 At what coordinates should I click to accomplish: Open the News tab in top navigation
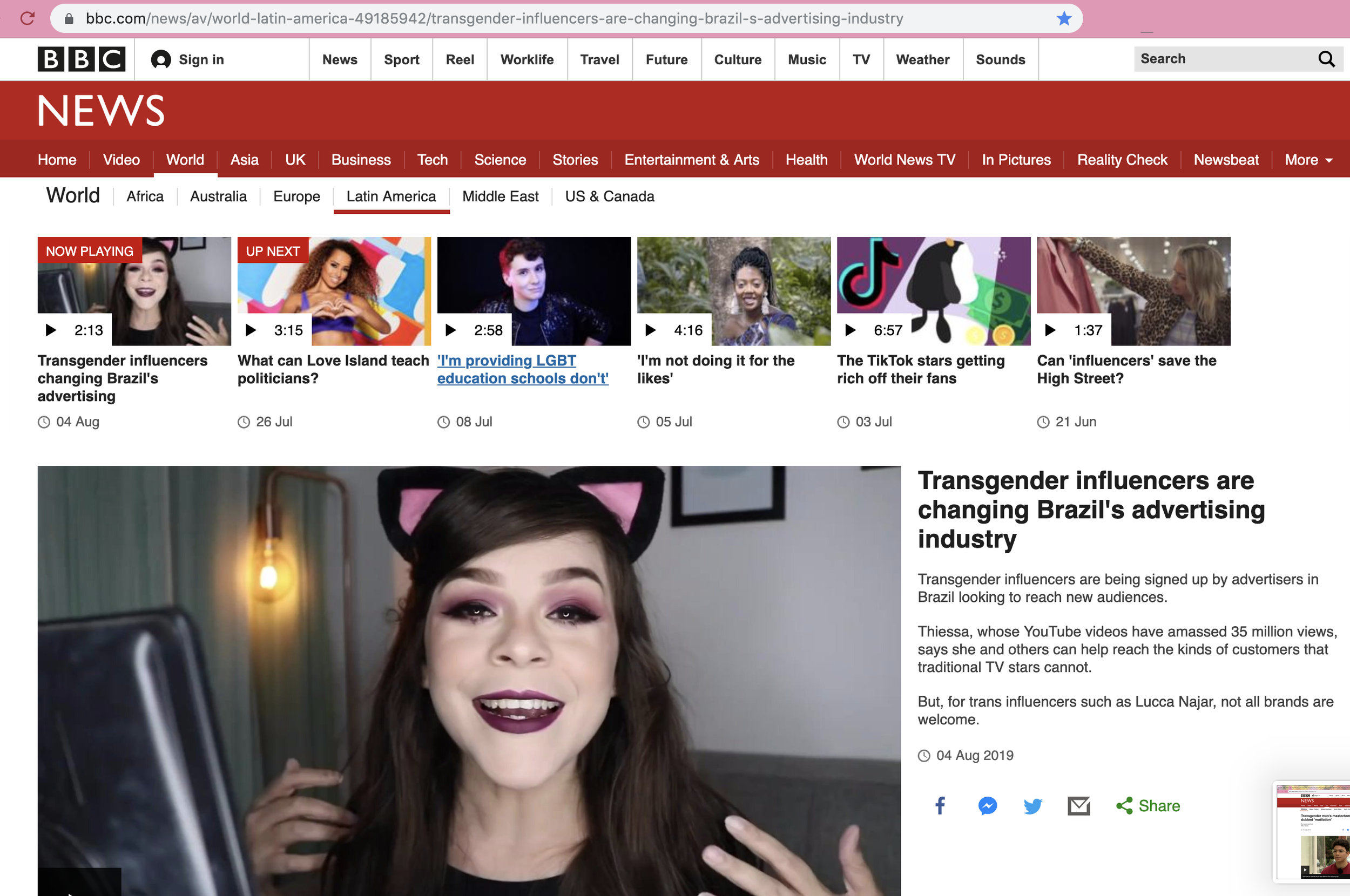340,59
